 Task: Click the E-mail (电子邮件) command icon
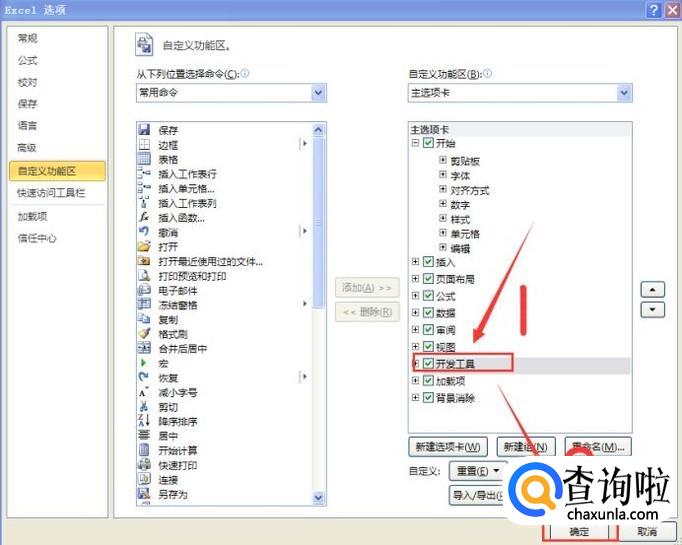[x=144, y=290]
